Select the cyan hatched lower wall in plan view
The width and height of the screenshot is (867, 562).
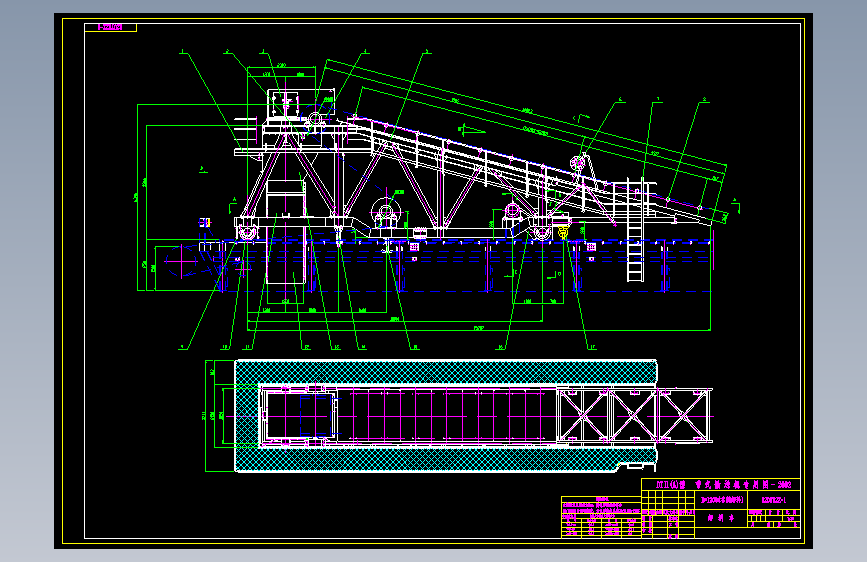click(446, 458)
